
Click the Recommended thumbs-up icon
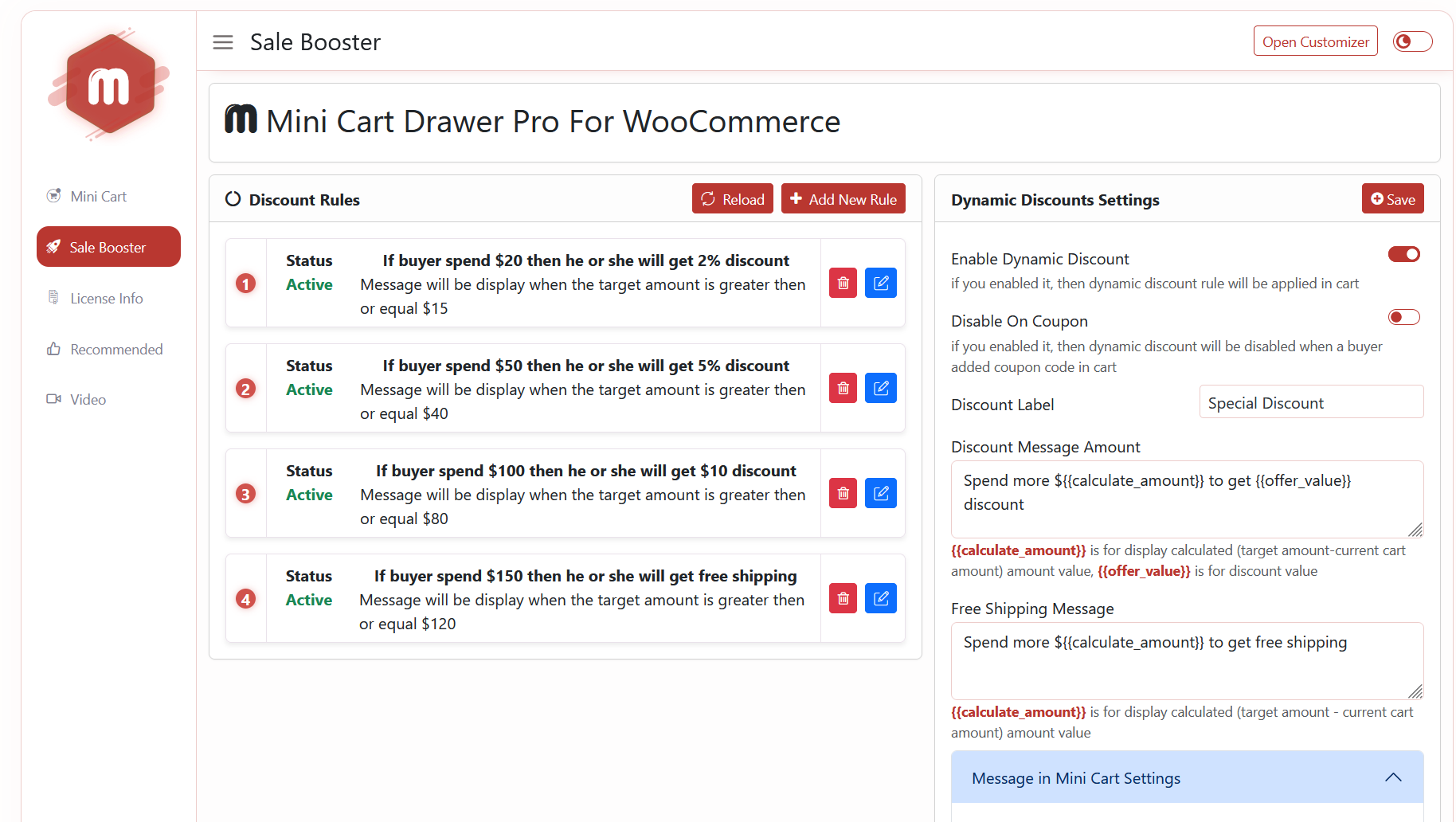[x=53, y=349]
